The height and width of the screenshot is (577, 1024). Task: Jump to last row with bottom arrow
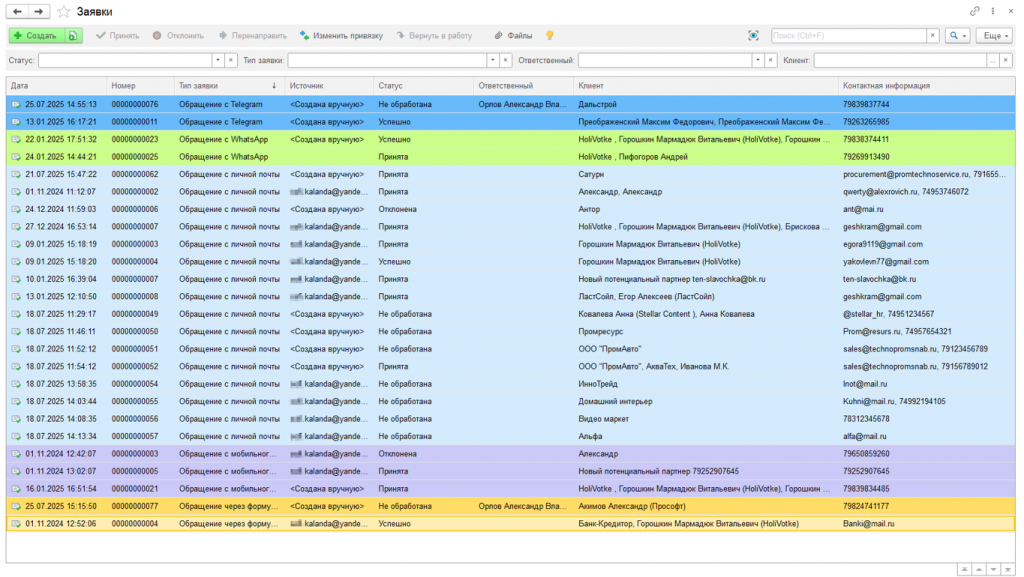1006,569
